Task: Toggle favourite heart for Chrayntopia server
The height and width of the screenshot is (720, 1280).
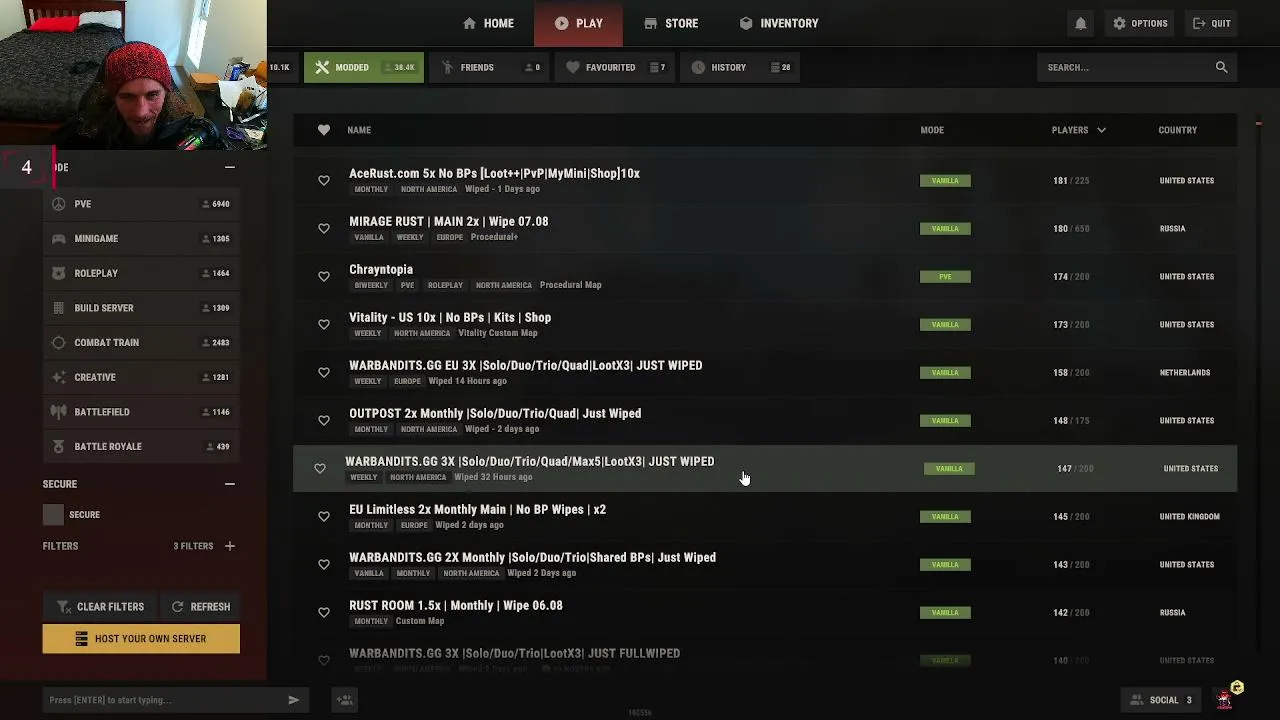Action: [x=324, y=277]
